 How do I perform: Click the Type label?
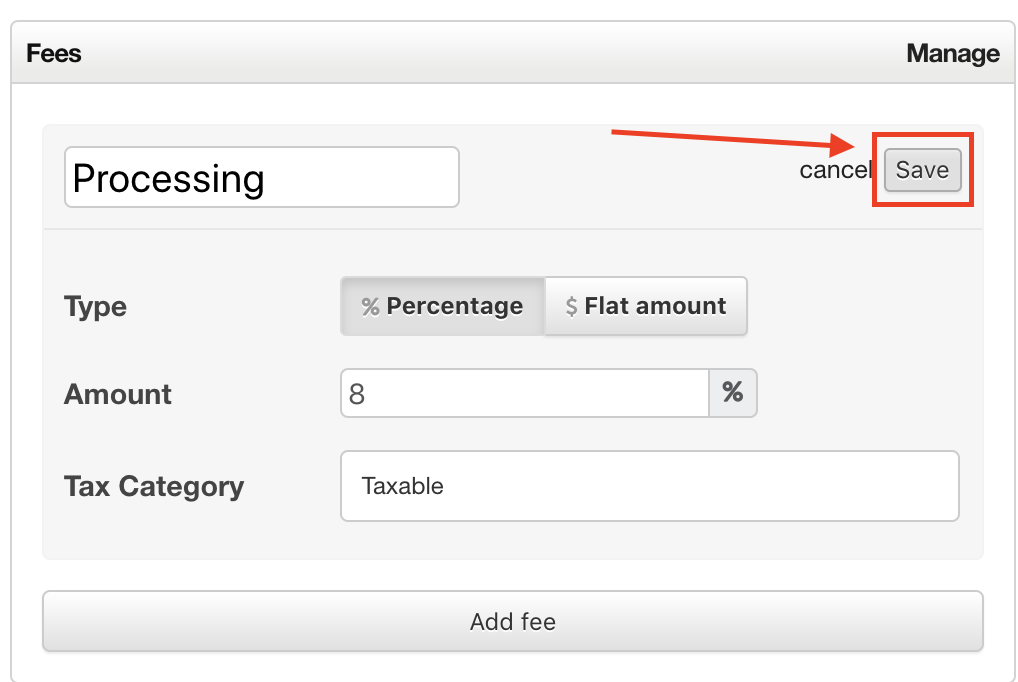pos(95,306)
